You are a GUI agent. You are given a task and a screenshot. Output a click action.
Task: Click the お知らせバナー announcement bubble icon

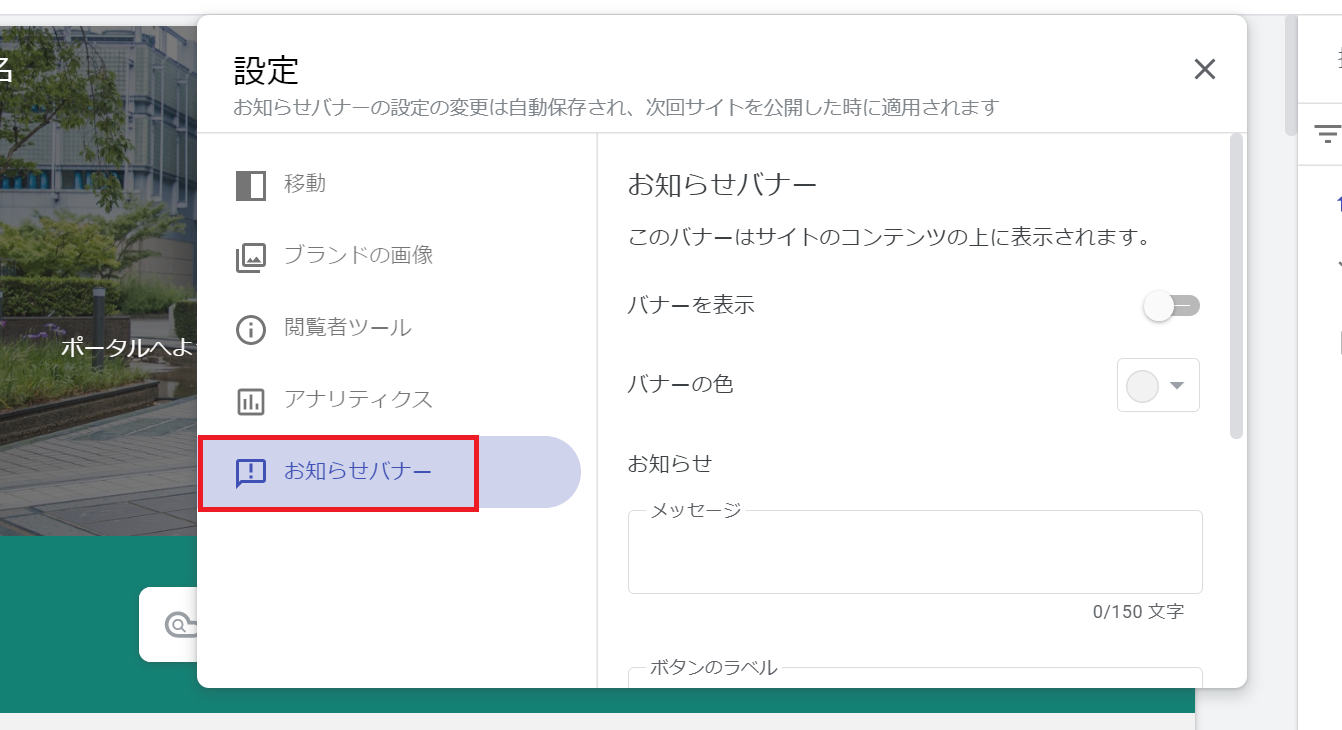[x=250, y=472]
